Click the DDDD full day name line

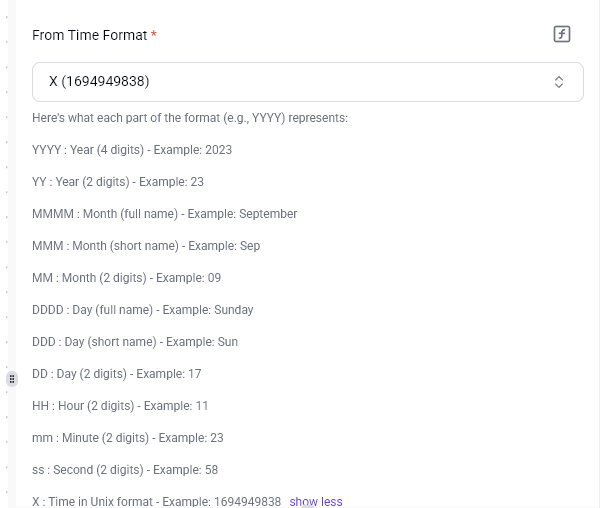point(143,310)
